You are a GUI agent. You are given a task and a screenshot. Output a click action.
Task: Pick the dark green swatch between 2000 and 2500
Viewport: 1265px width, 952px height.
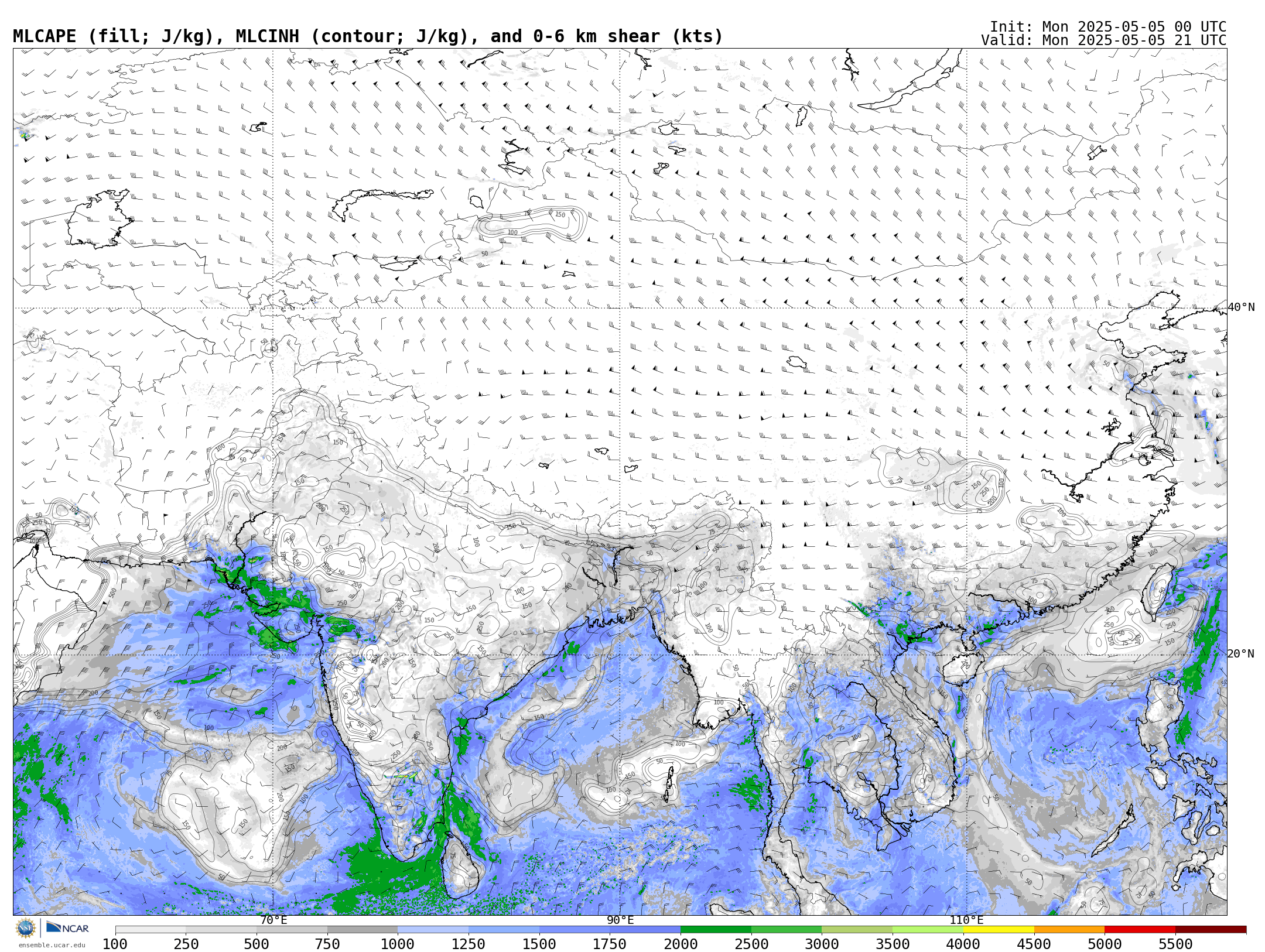tap(716, 930)
